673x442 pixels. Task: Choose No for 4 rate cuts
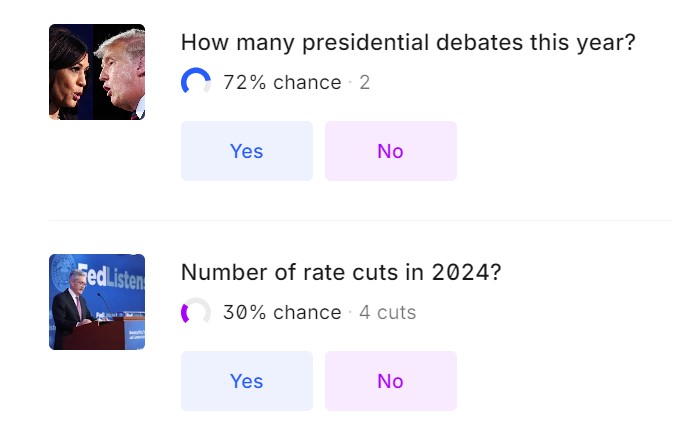click(390, 381)
